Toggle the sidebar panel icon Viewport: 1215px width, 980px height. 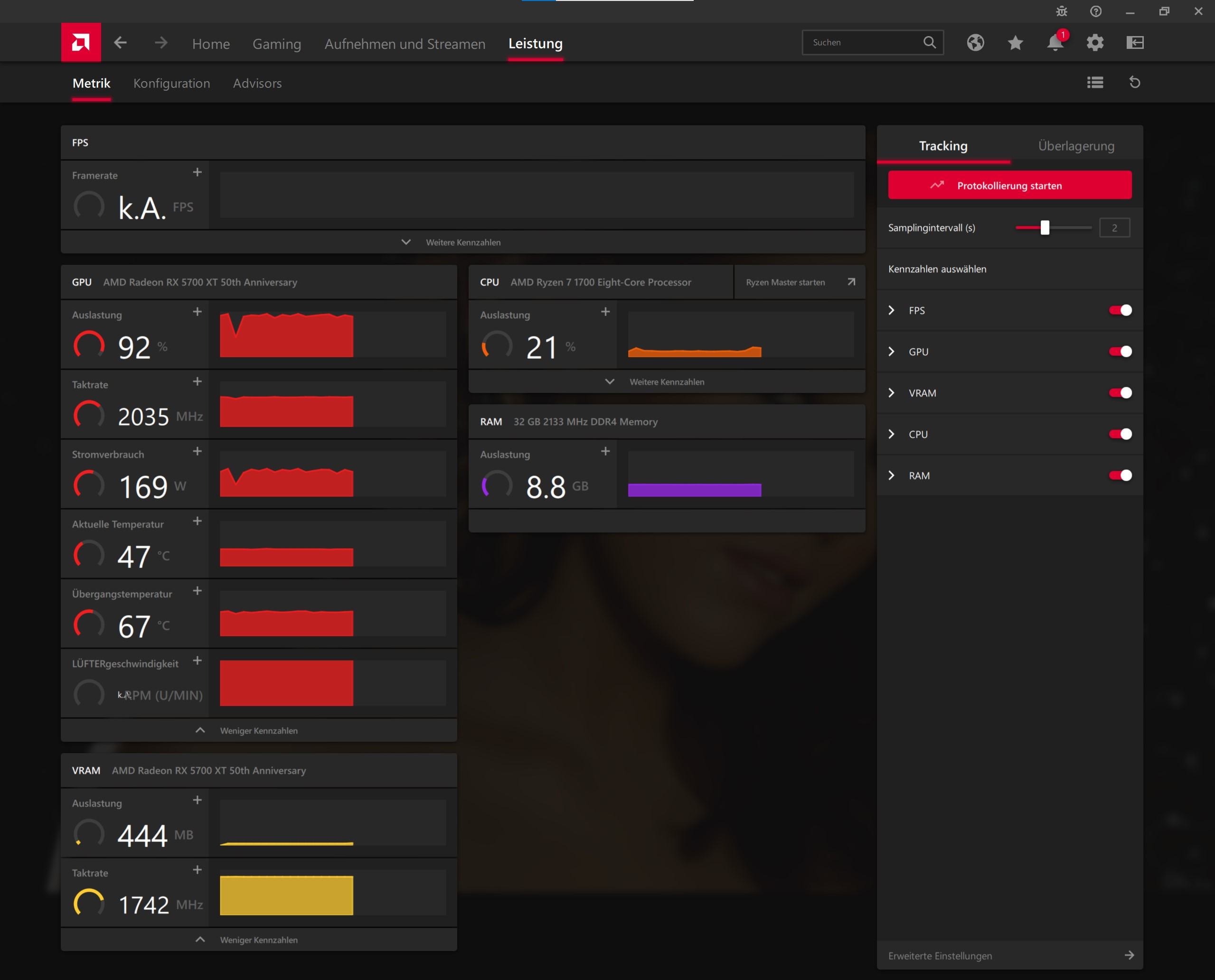(x=1135, y=43)
